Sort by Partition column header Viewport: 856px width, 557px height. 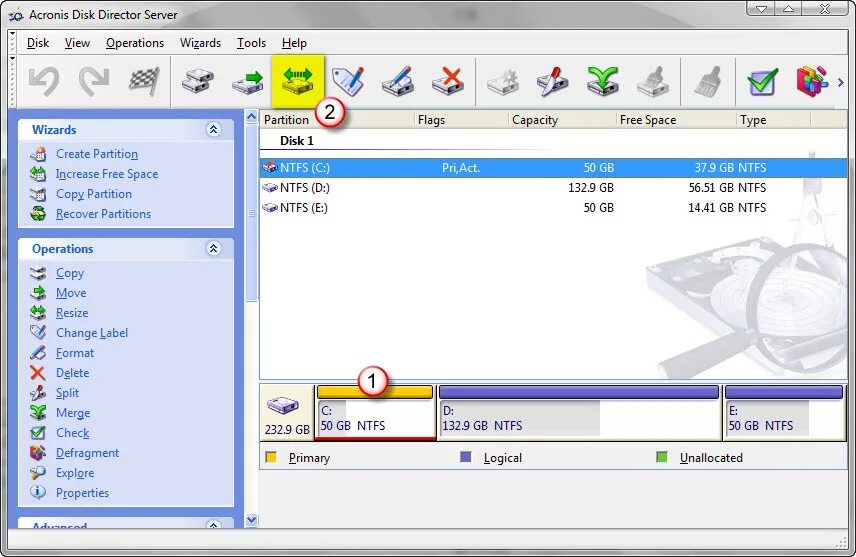click(337, 120)
